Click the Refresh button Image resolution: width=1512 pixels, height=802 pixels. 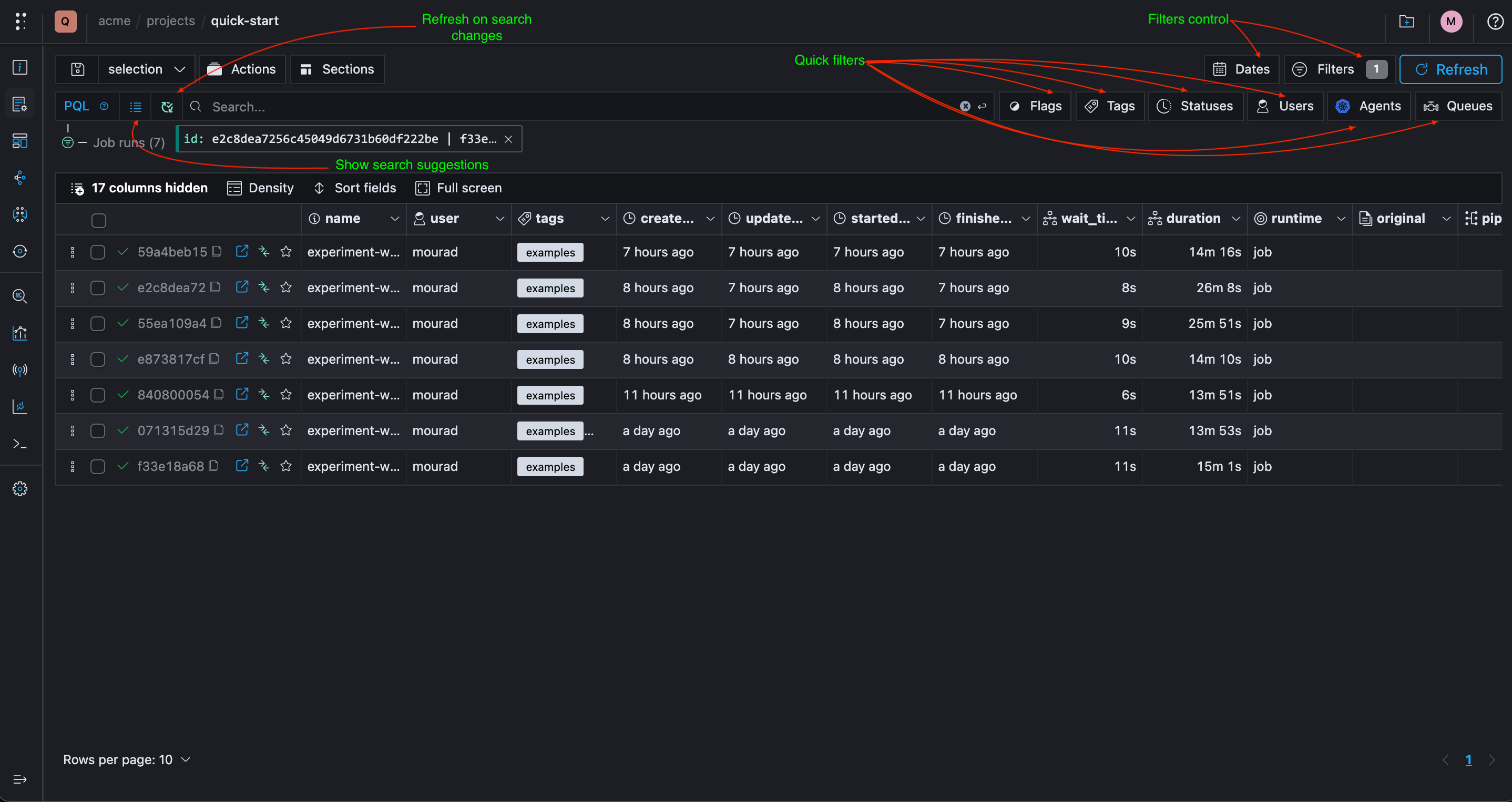(x=1451, y=69)
